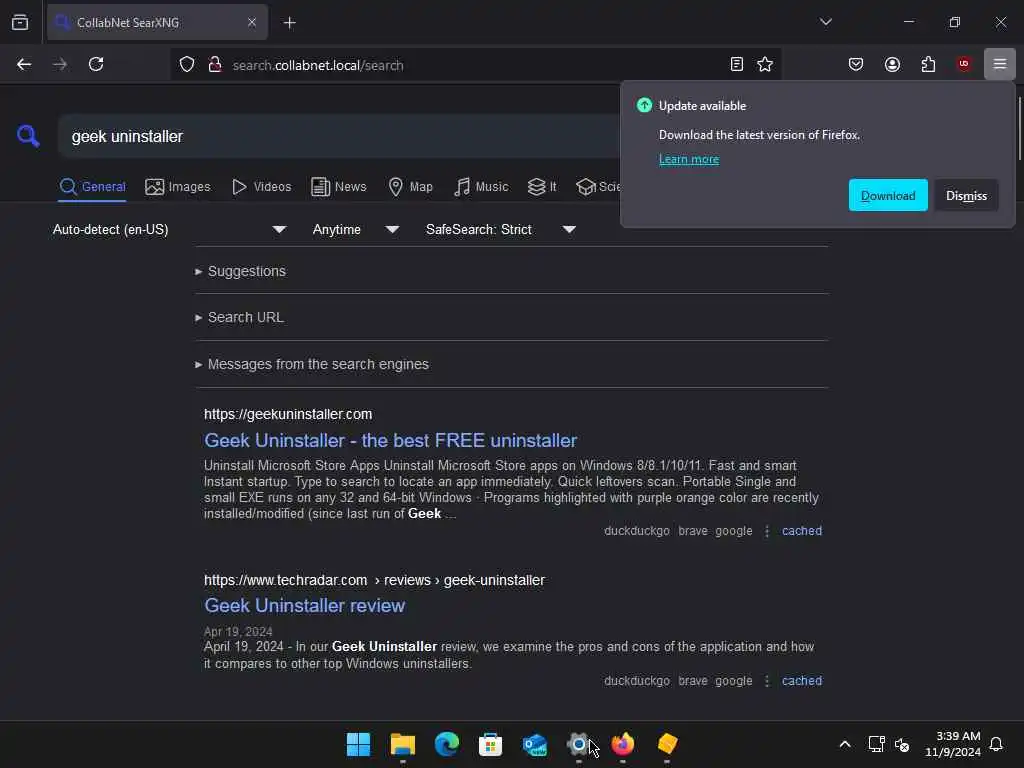Click the https://geekuninstaller.com URL text

(x=288, y=414)
